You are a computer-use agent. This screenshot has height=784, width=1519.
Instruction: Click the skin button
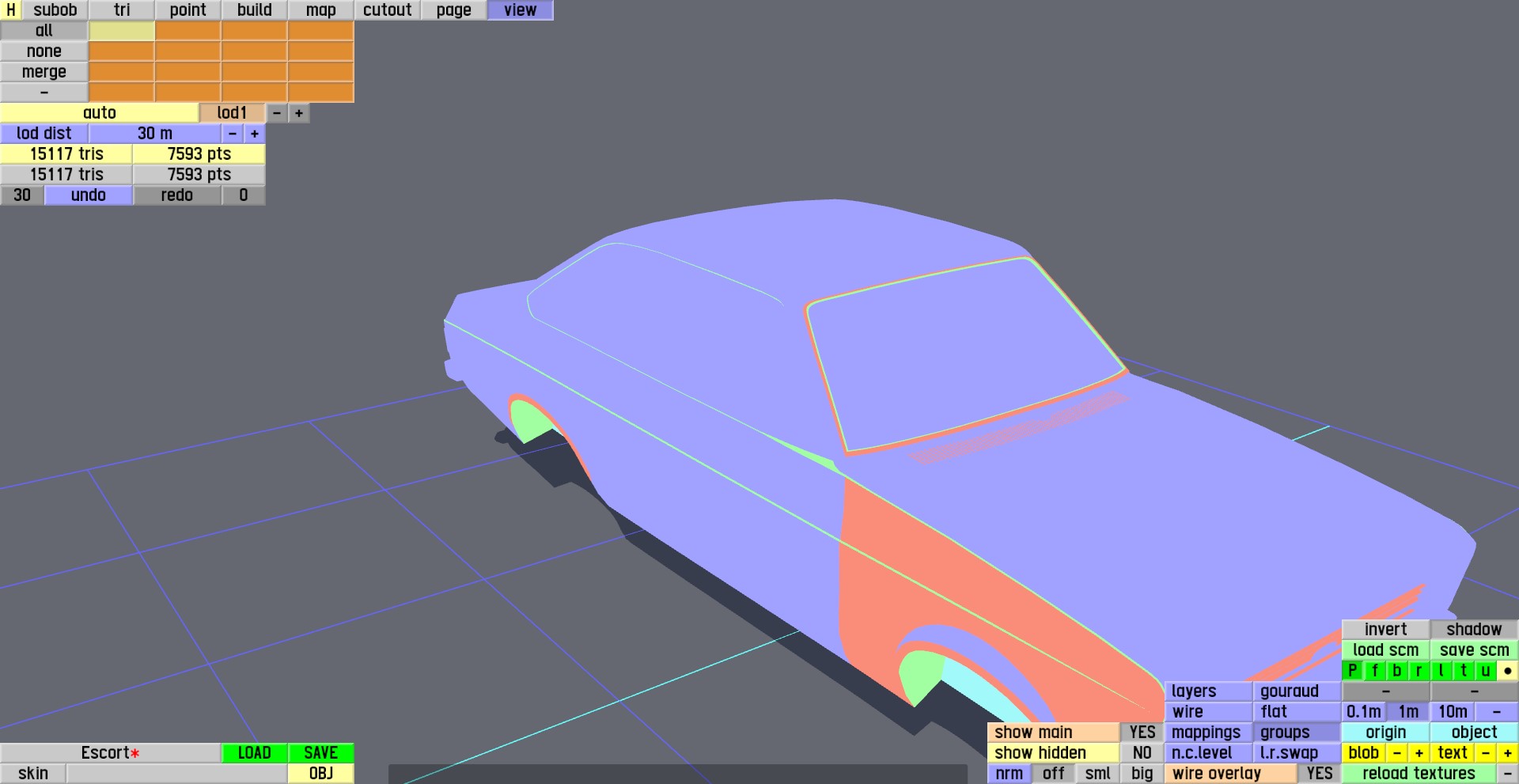click(x=33, y=774)
